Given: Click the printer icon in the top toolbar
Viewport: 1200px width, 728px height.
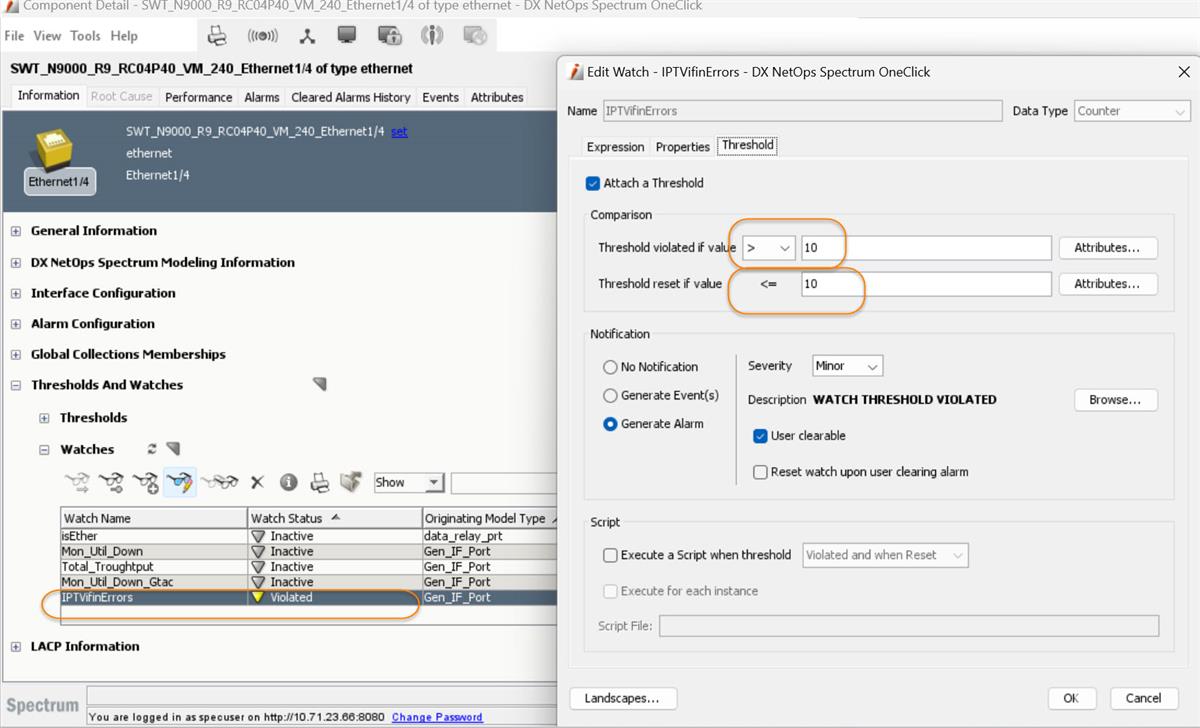Looking at the screenshot, I should [x=217, y=36].
